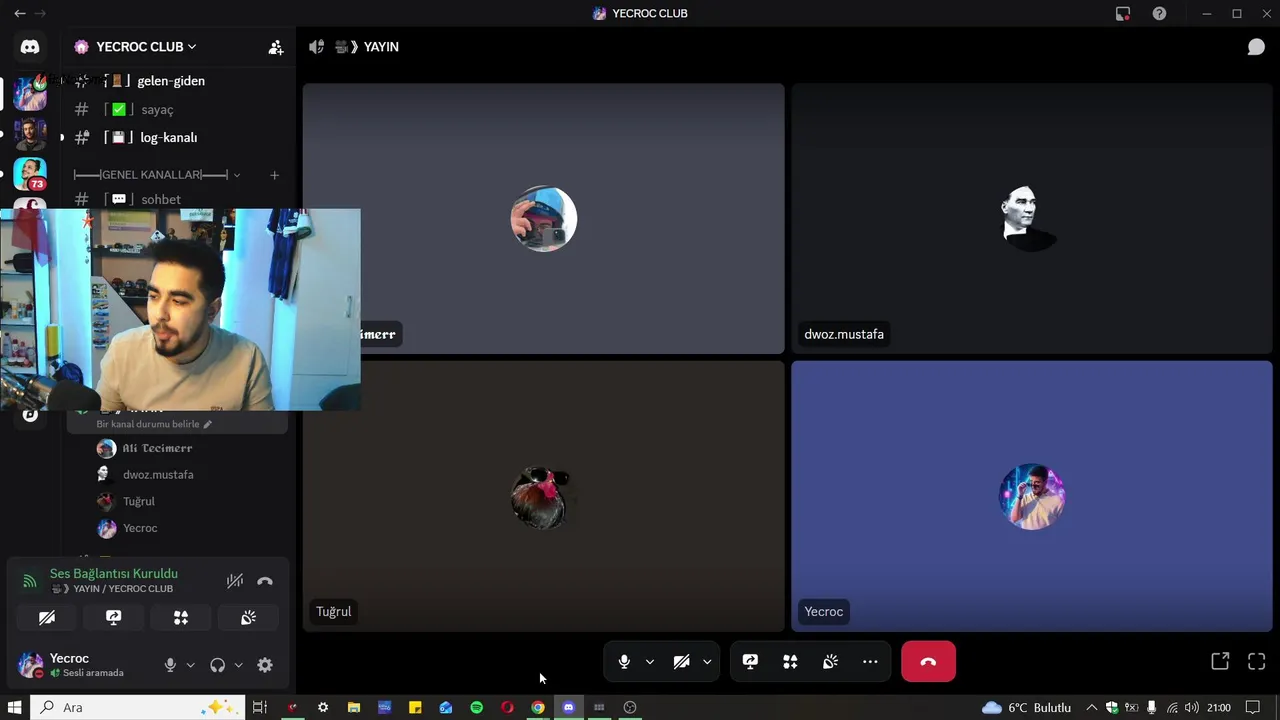Open OBS Studio from the taskbar

click(x=630, y=707)
